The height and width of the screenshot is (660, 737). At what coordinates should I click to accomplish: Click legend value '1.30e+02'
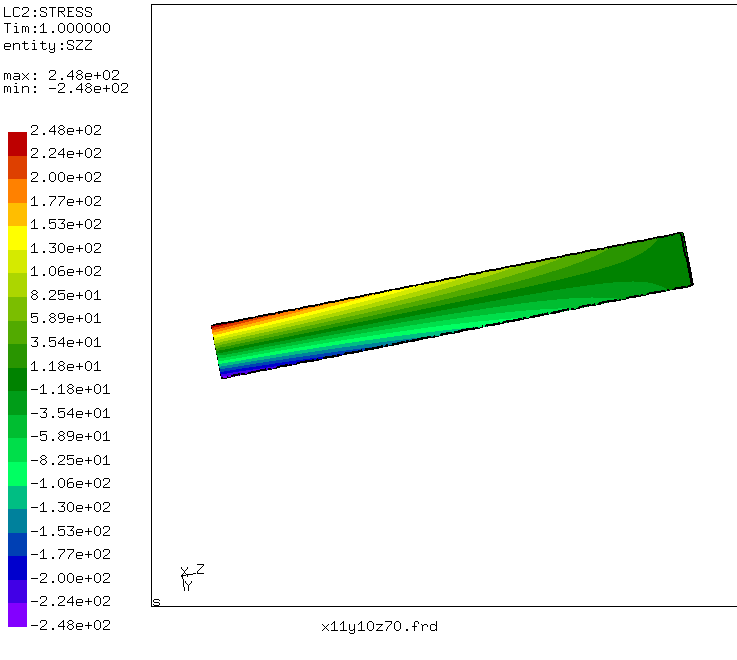tap(66, 248)
